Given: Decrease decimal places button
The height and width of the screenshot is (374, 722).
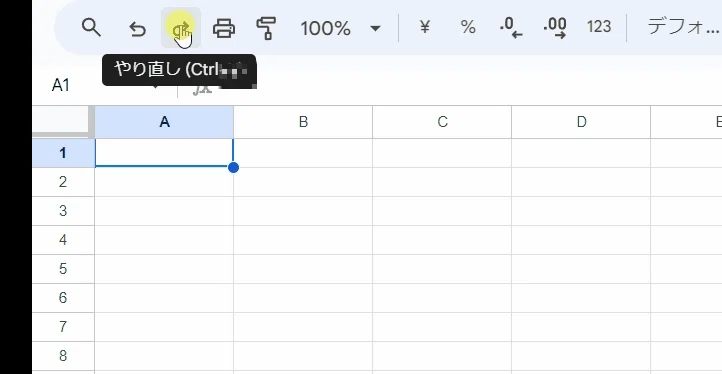Looking at the screenshot, I should tap(511, 28).
